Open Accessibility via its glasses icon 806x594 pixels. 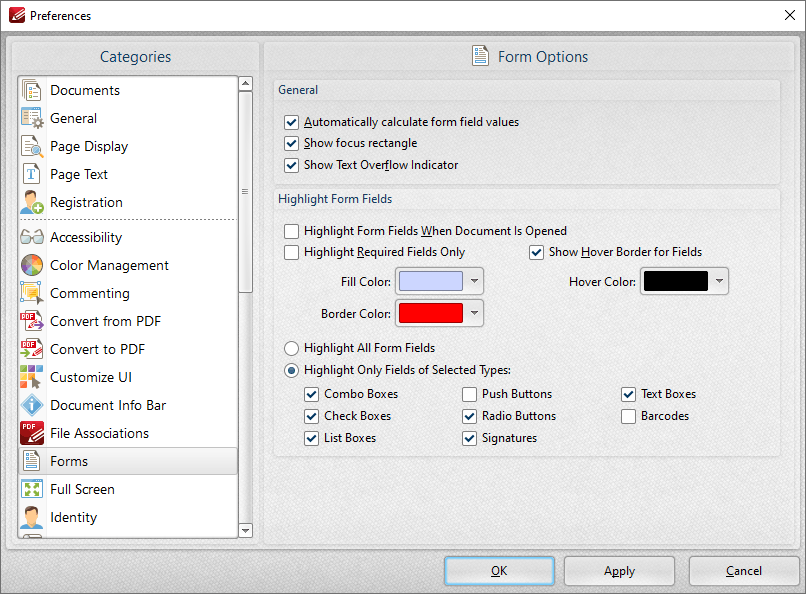32,237
